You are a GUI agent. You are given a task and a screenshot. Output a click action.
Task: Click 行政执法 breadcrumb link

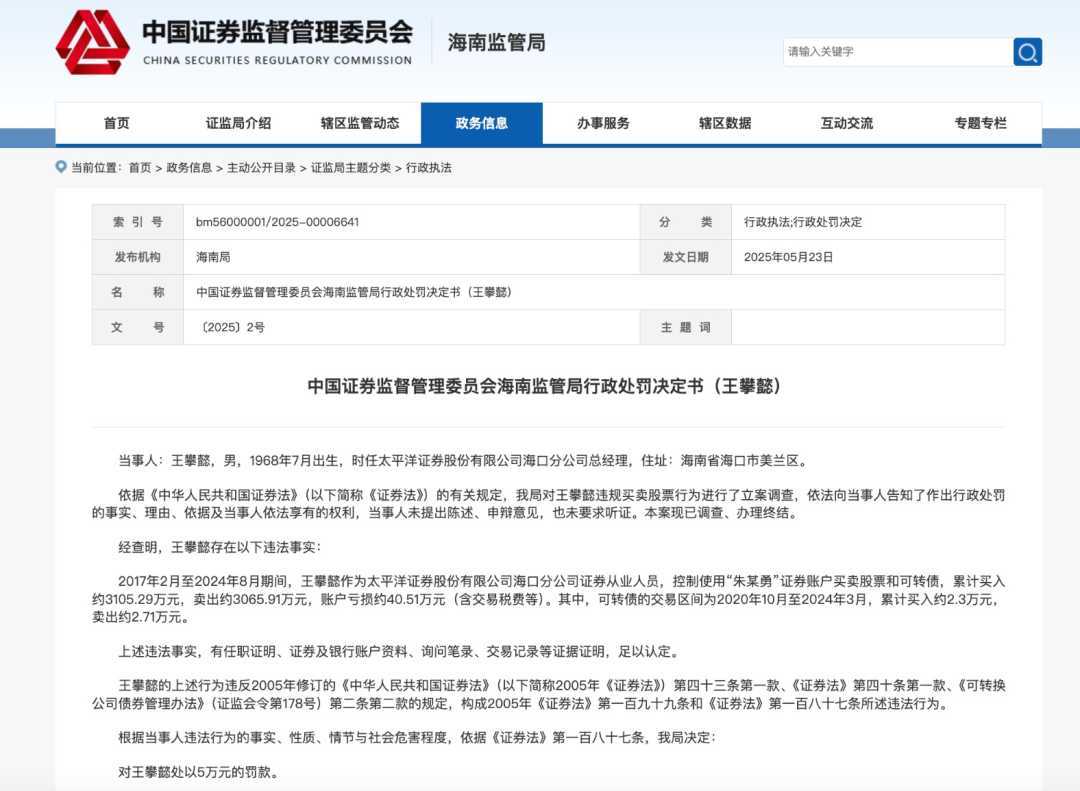coord(429,168)
